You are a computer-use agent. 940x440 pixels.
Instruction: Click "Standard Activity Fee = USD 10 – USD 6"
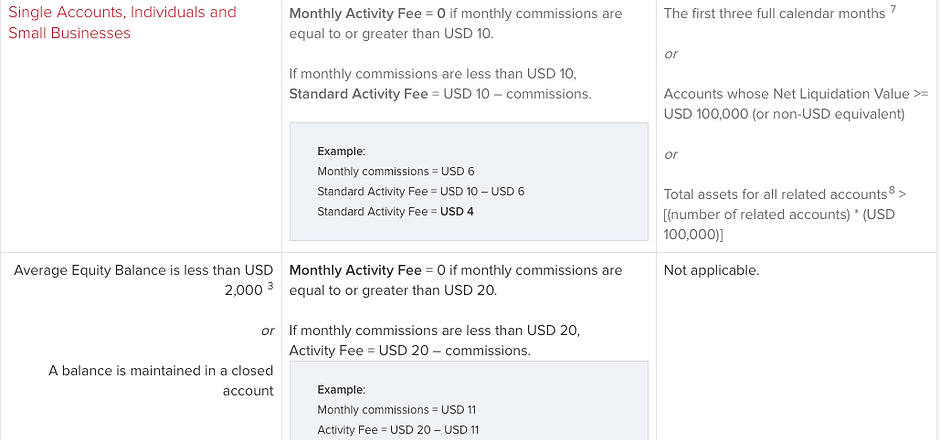click(x=420, y=191)
